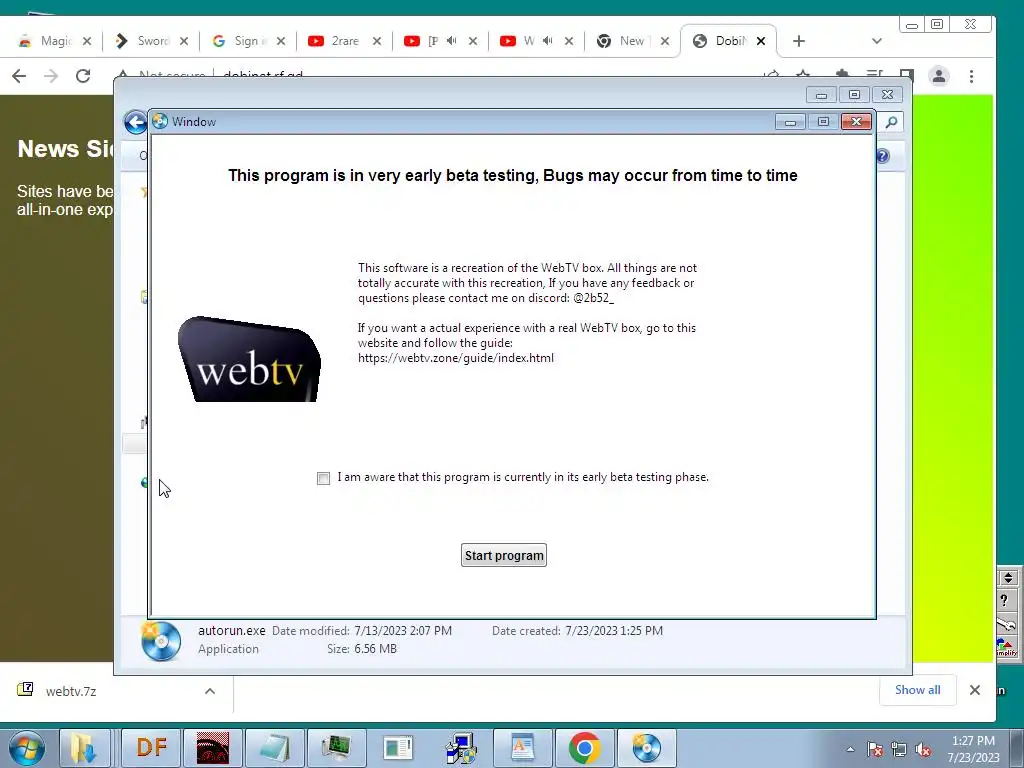The height and width of the screenshot is (768, 1024).
Task: Open the webtv.7z downloaded file
Action: coord(71,691)
